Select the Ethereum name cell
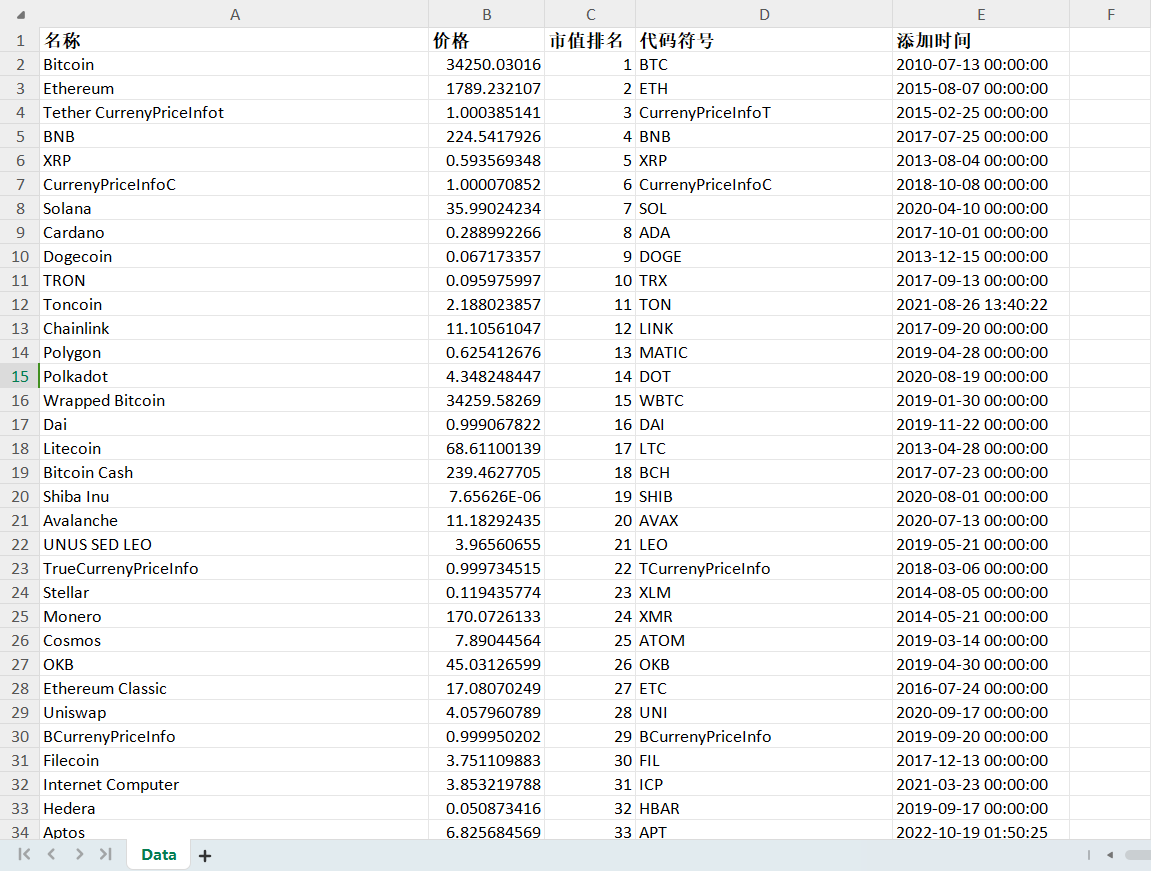The image size is (1151, 871). 234,89
